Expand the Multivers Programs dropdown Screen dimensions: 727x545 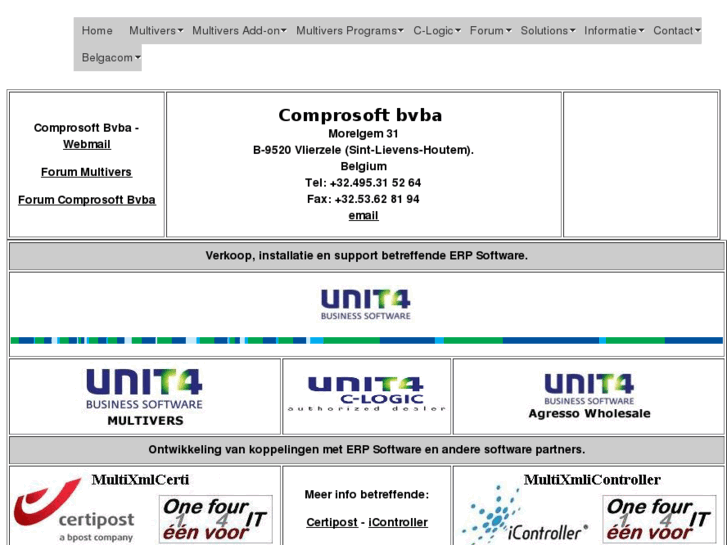tap(350, 31)
